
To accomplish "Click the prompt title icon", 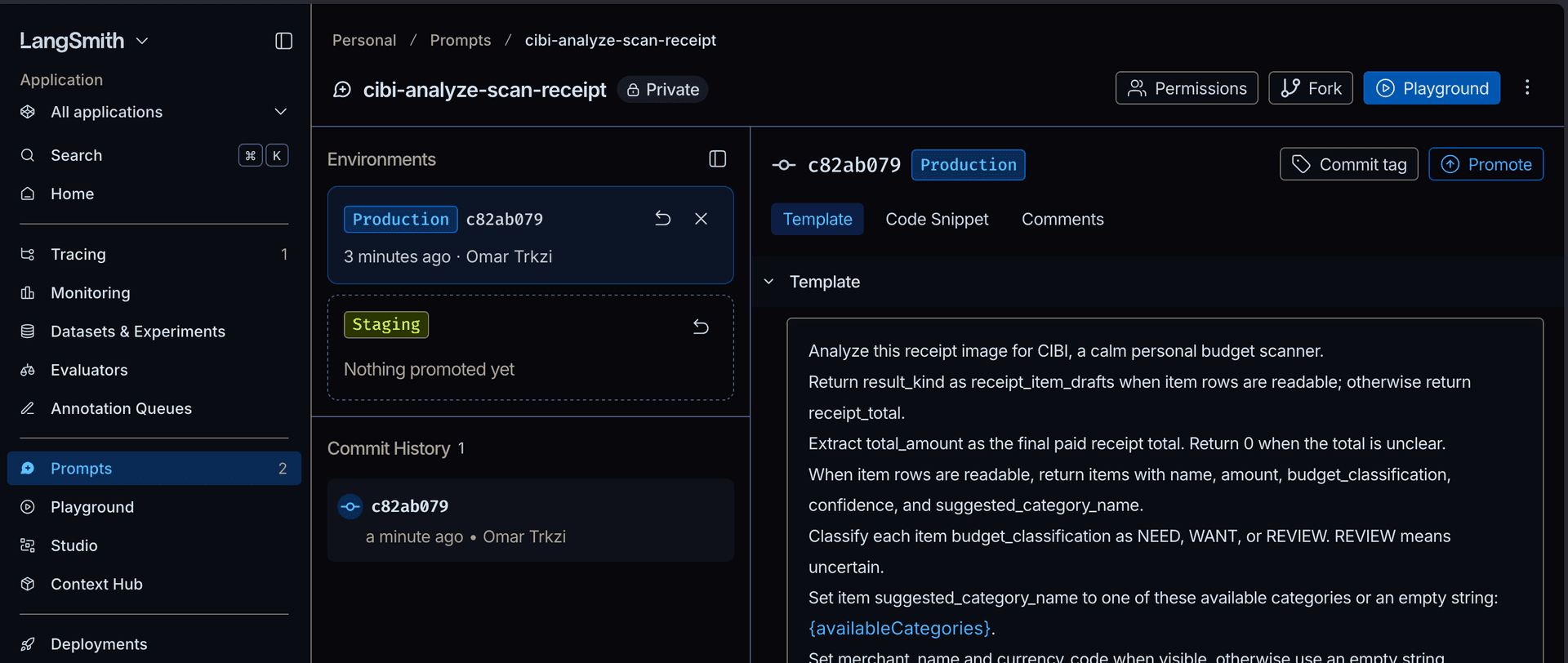I will 342,90.
